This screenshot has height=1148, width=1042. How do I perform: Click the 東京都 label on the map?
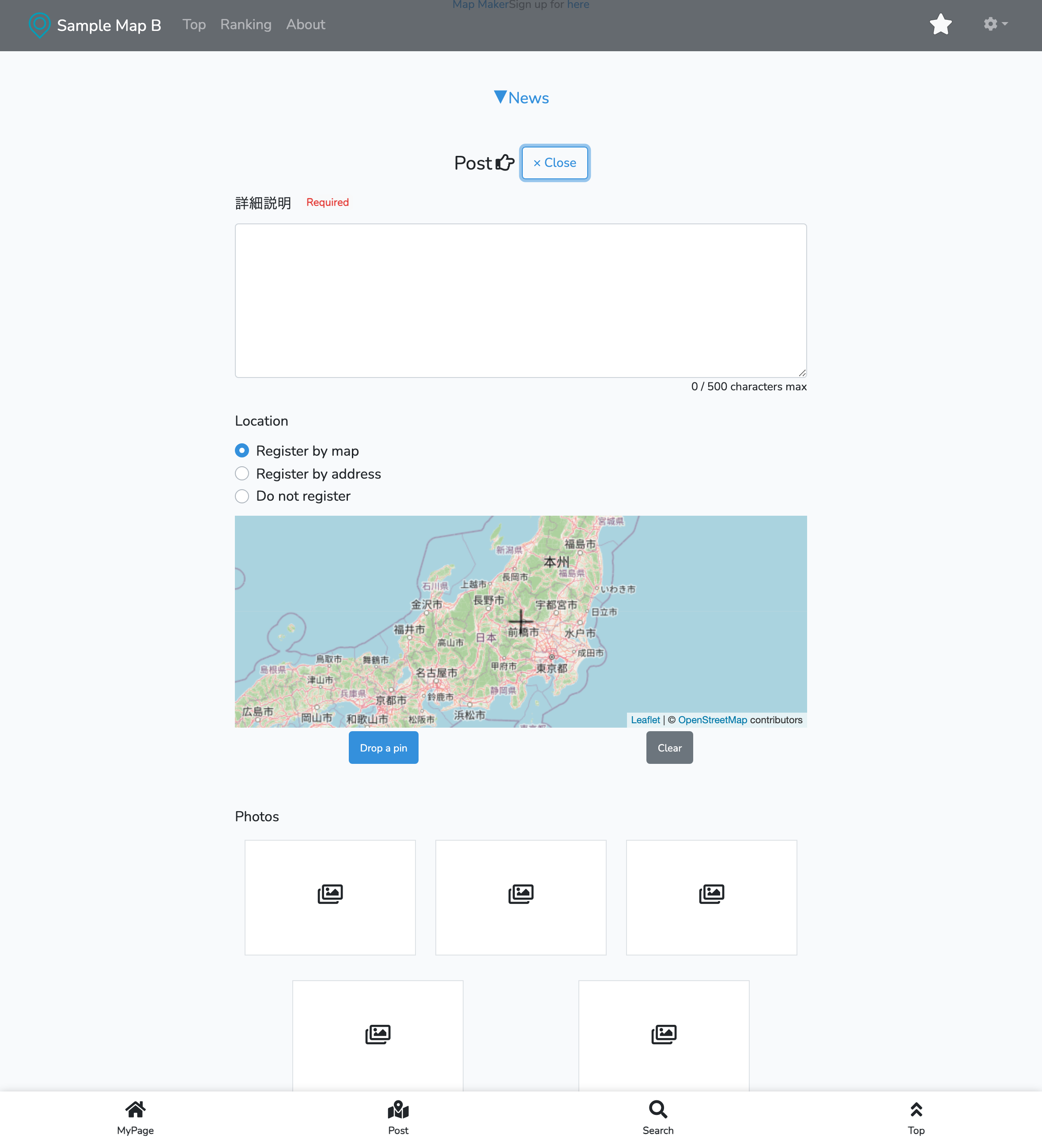pos(552,668)
